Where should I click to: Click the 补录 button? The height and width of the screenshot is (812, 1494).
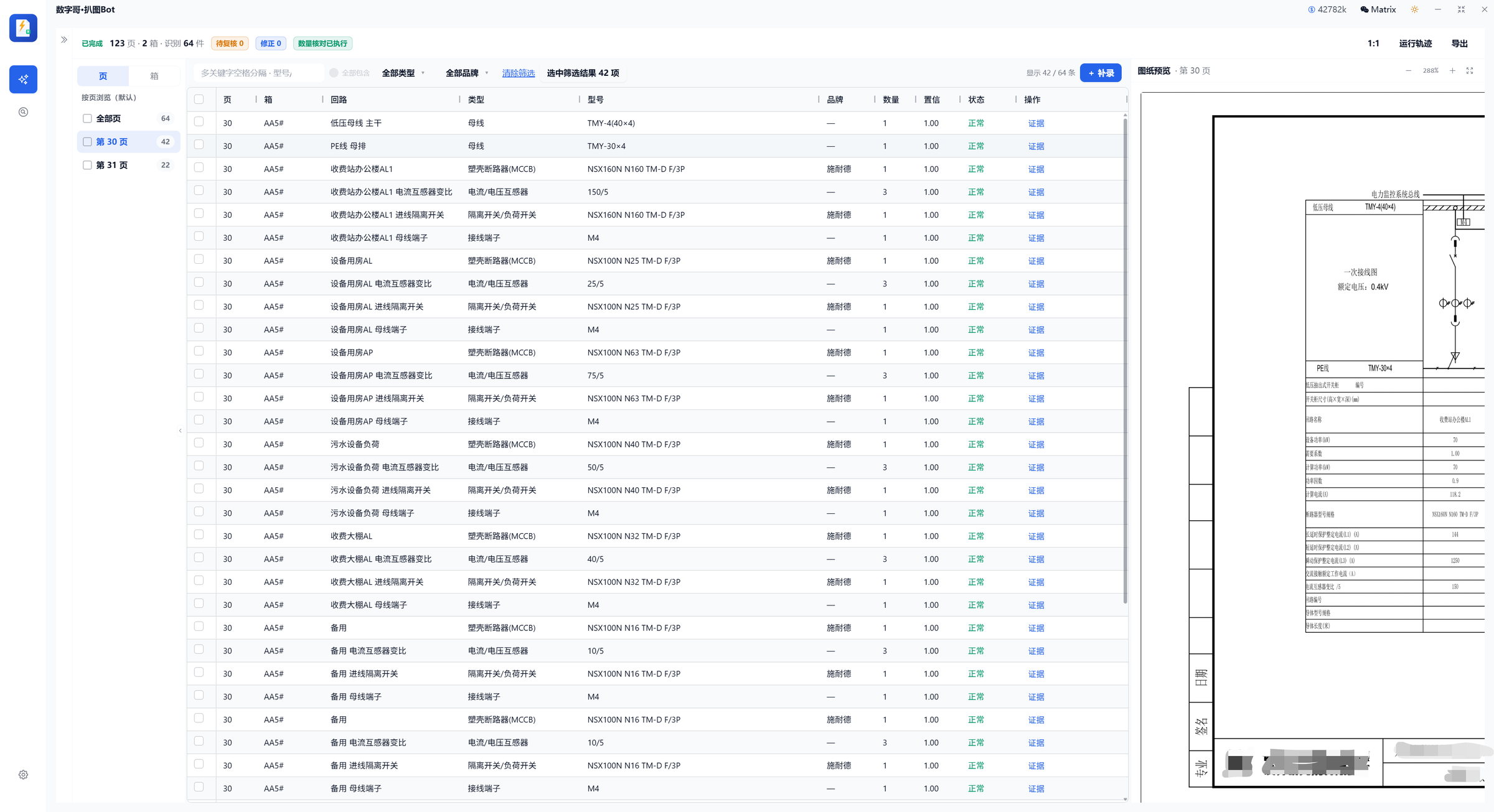(1101, 73)
